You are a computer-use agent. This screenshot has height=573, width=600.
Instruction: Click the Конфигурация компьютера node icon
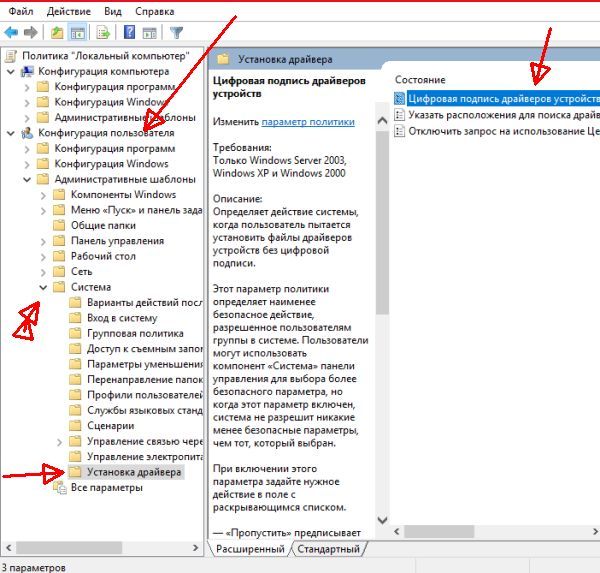point(27,72)
